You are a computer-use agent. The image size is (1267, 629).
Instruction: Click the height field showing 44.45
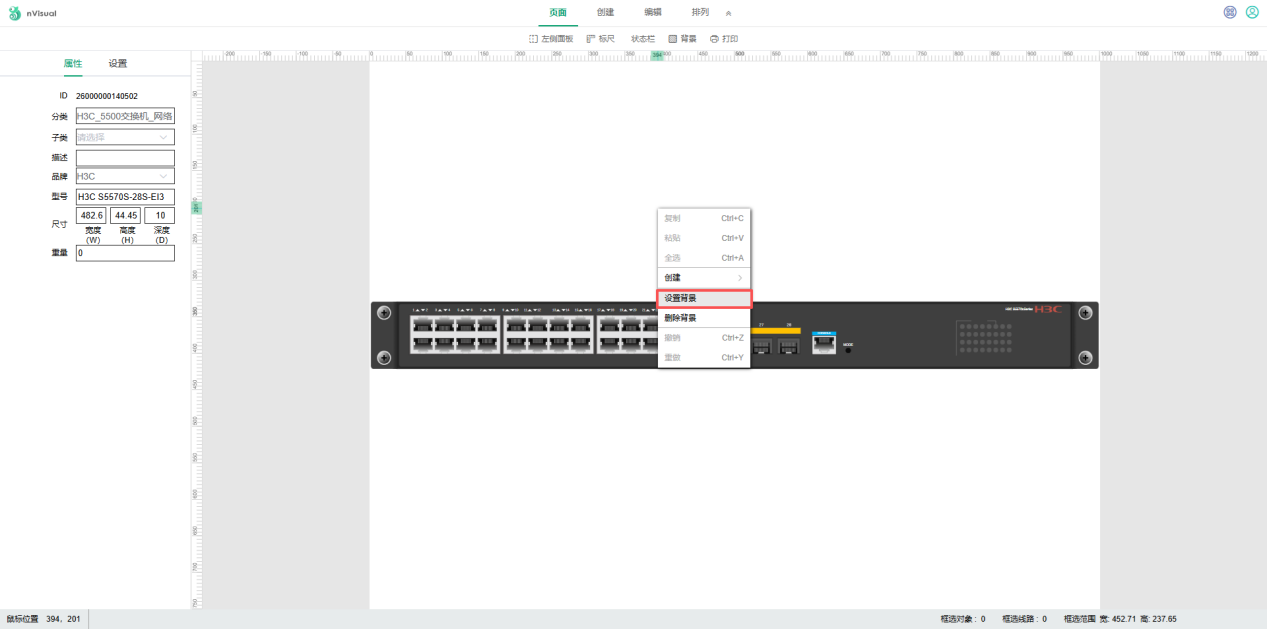[x=125, y=215]
